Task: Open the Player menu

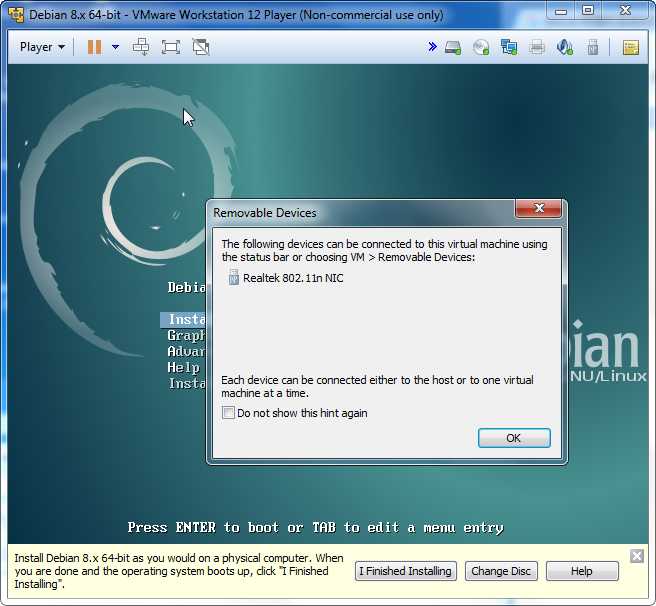Action: click(42, 47)
